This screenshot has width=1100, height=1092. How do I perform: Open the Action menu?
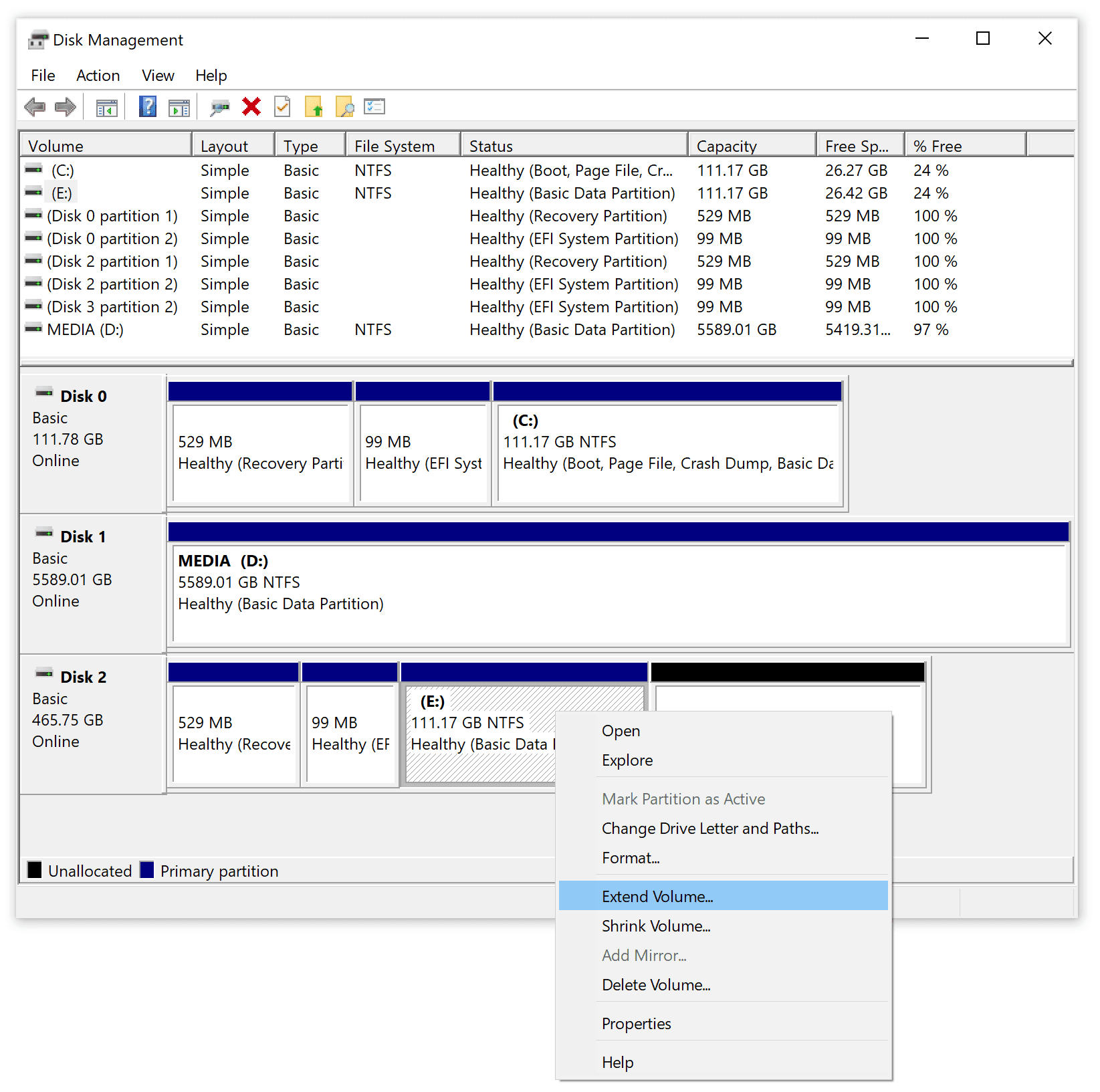pos(98,75)
